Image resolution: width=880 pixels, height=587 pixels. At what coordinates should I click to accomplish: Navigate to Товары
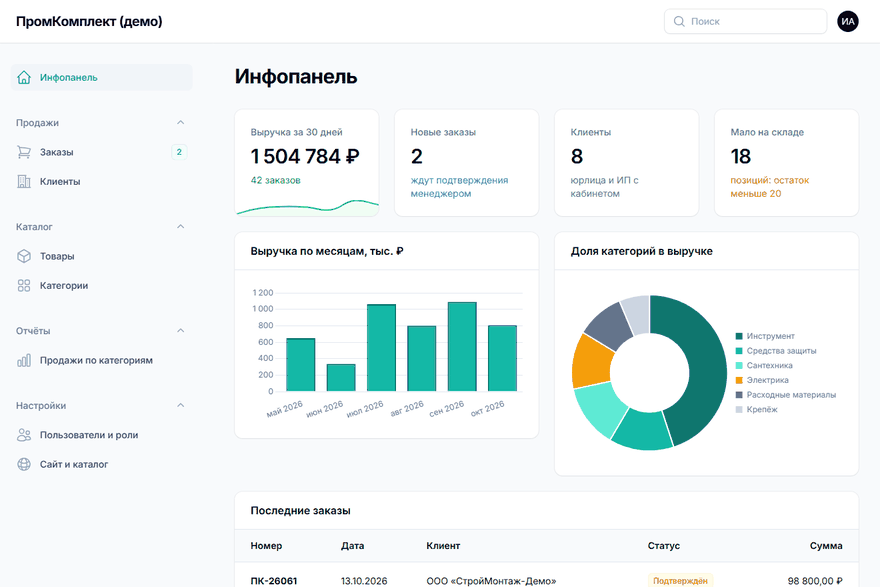pyautogui.click(x=101, y=256)
